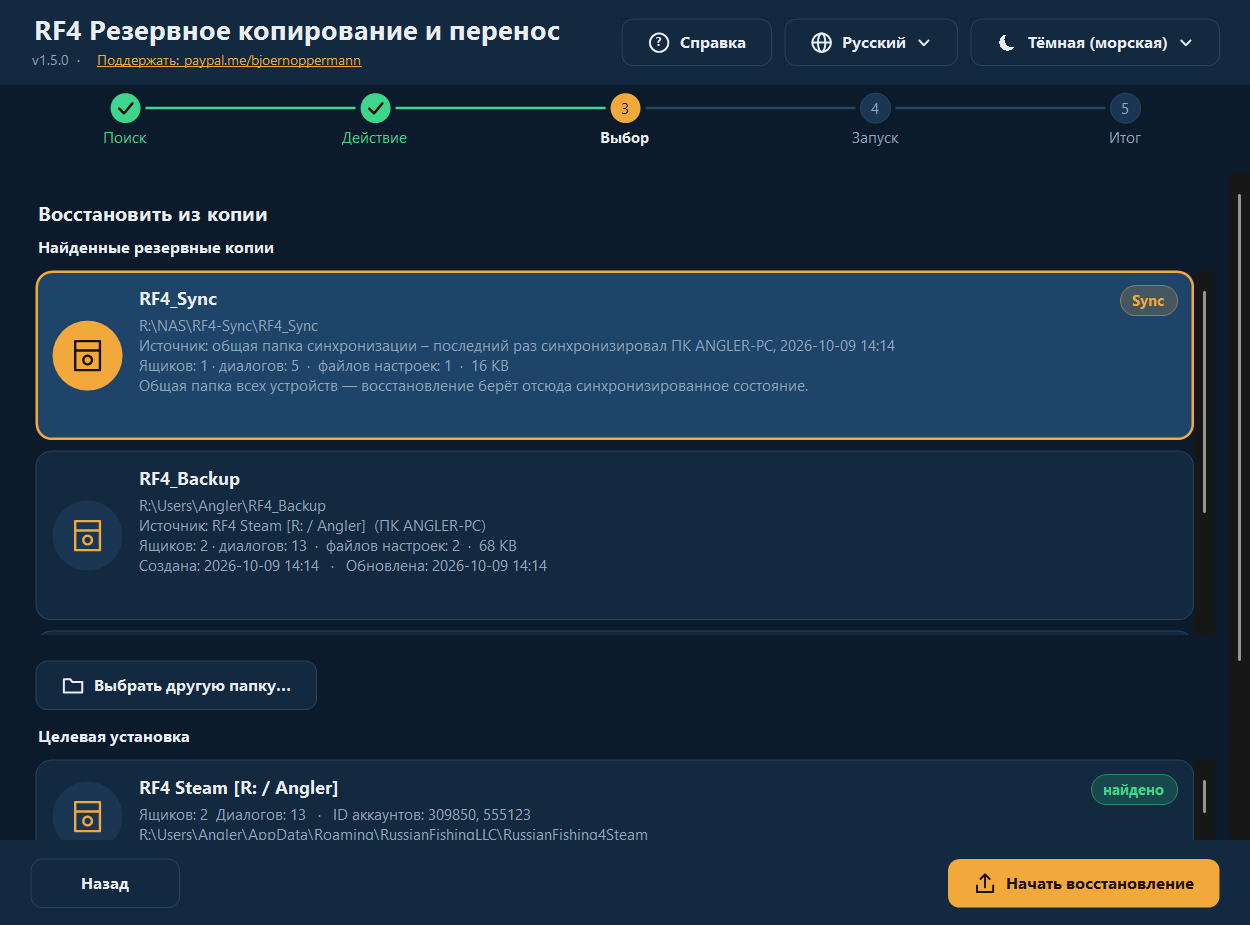
Task: Open the paypal.me support link
Action: pyautogui.click(x=229, y=61)
